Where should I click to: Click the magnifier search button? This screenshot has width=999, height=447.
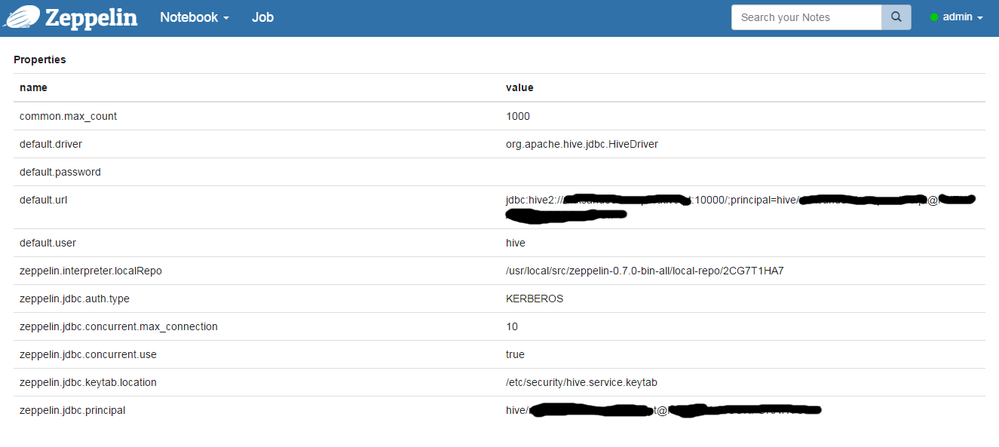[x=896, y=17]
